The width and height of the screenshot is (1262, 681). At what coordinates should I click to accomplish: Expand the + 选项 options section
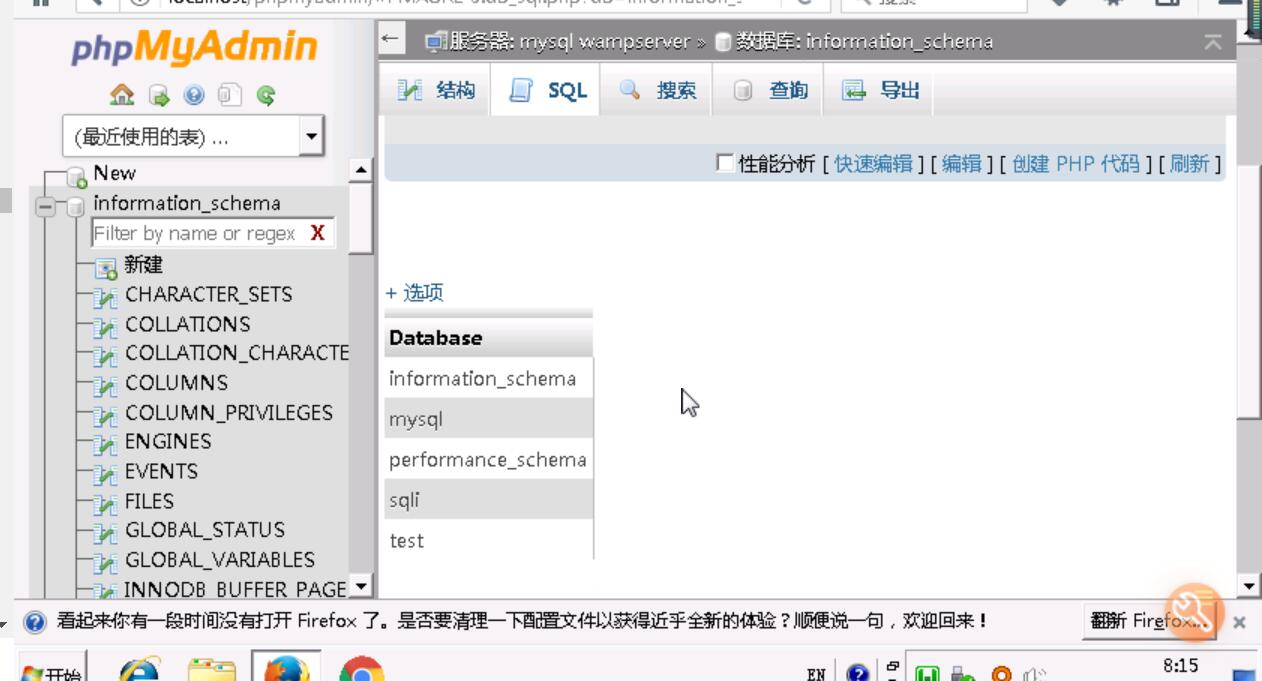point(414,293)
